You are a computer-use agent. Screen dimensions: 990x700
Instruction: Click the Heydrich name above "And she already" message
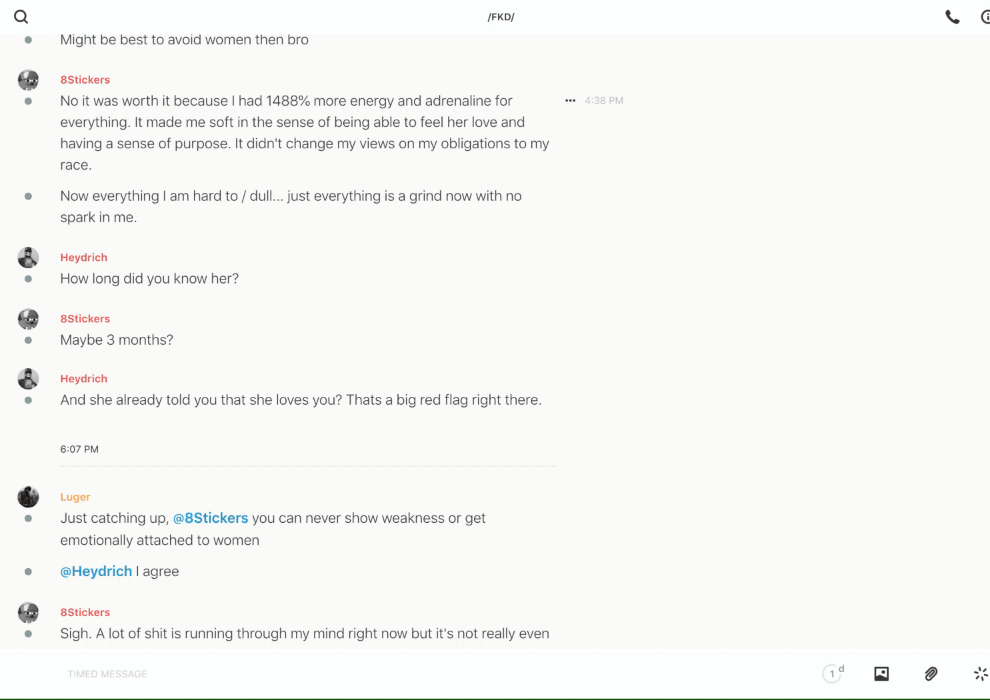point(84,379)
